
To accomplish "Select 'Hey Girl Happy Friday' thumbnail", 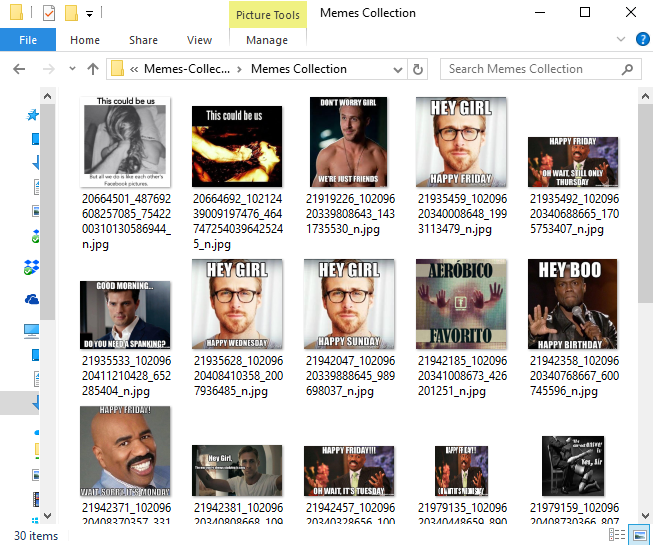I will pos(461,142).
